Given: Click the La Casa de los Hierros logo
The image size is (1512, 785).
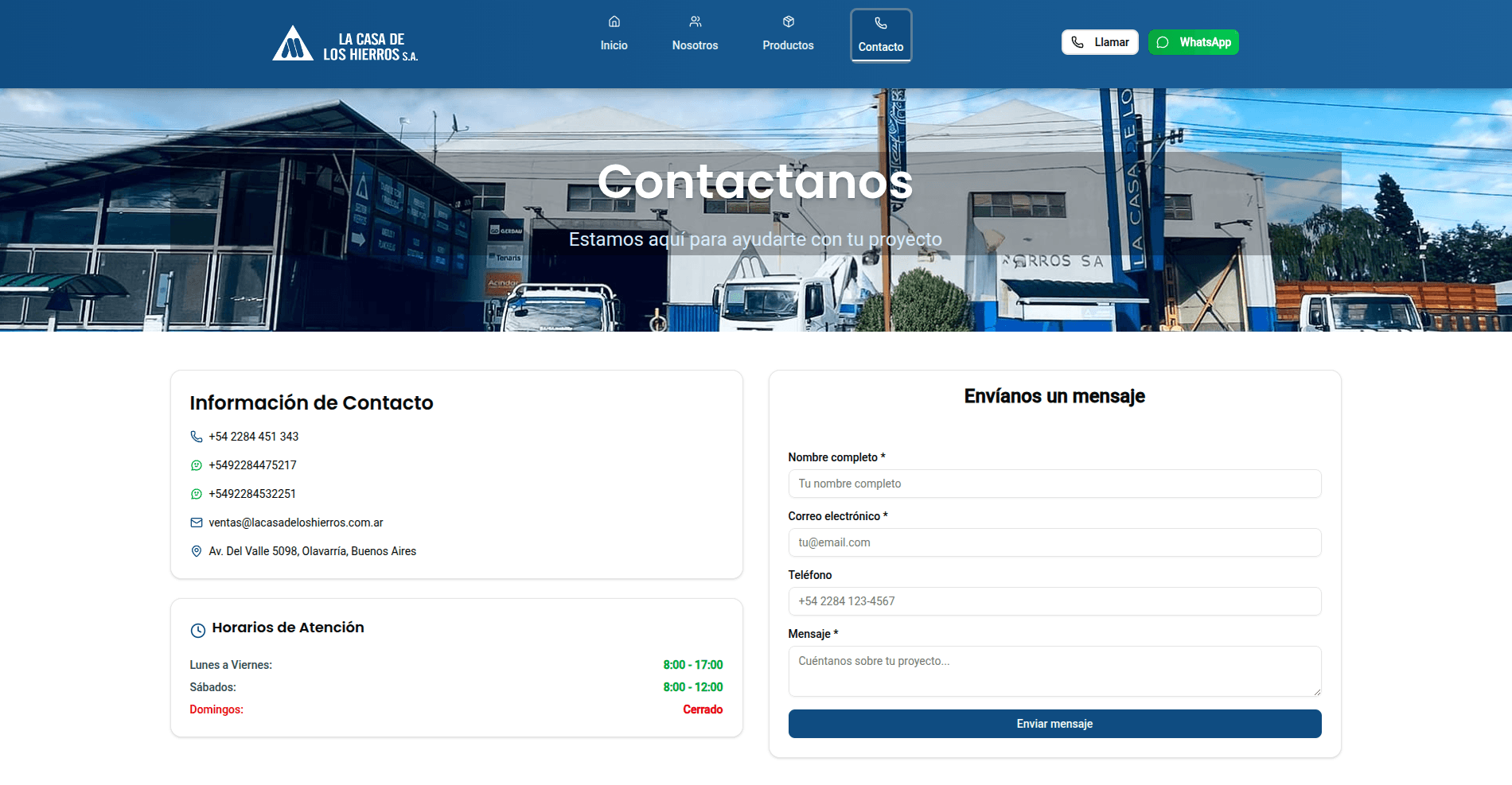Looking at the screenshot, I should [345, 45].
